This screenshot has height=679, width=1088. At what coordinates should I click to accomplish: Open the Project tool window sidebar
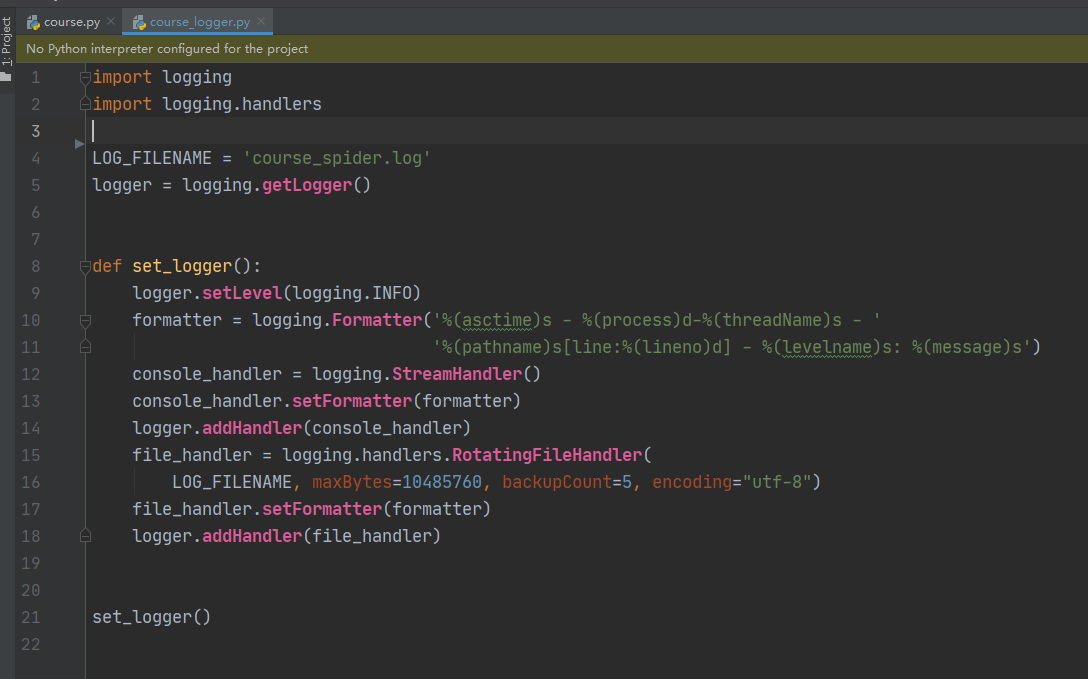click(x=6, y=42)
